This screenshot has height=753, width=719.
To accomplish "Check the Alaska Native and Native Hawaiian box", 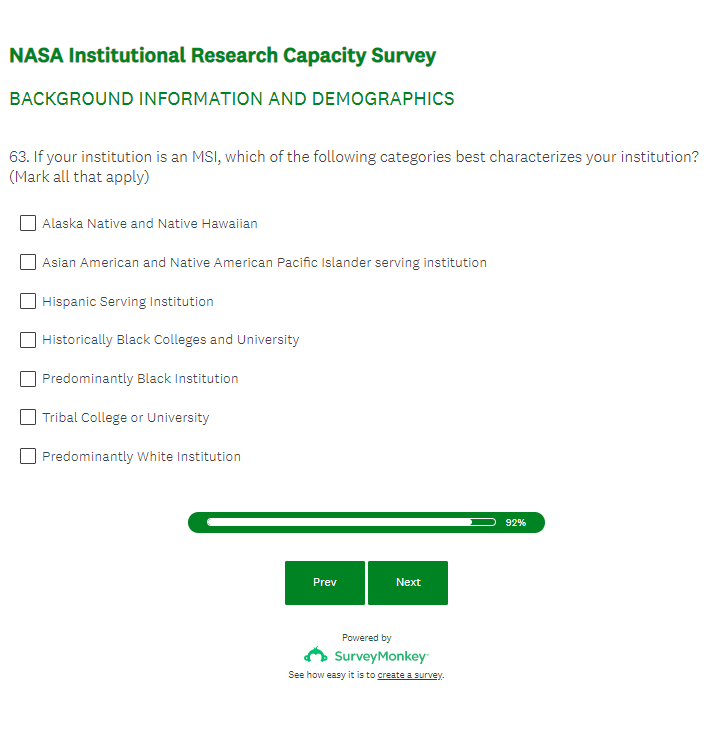I will (x=28, y=224).
